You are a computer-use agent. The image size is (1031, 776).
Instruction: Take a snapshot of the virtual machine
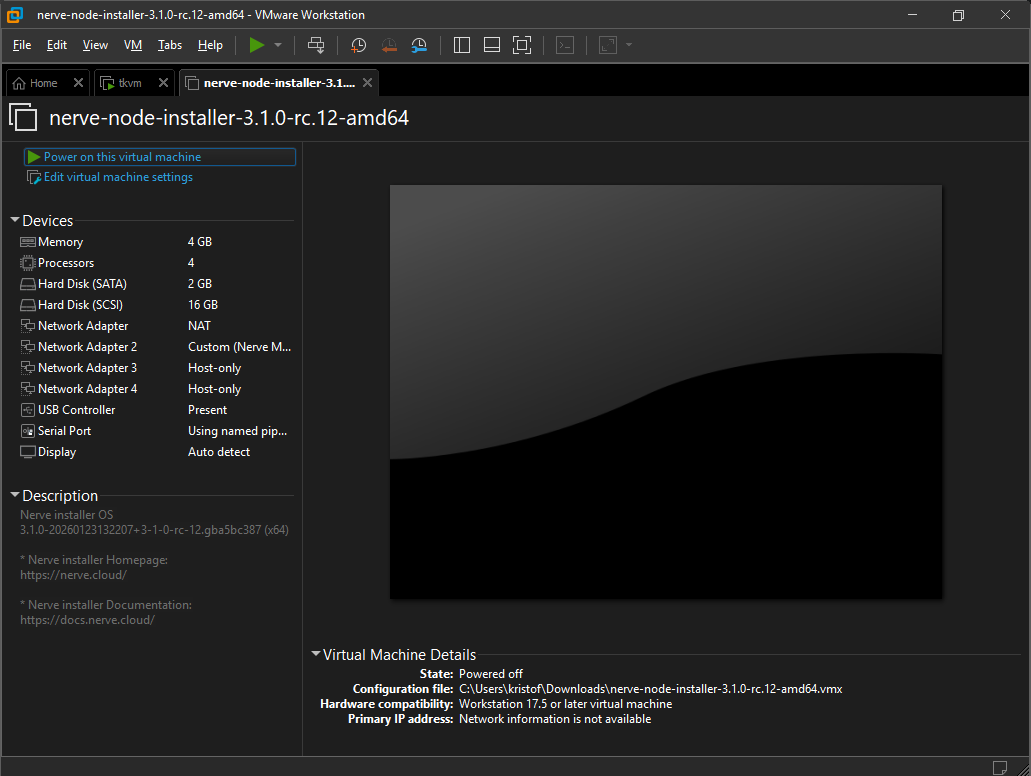coord(358,45)
